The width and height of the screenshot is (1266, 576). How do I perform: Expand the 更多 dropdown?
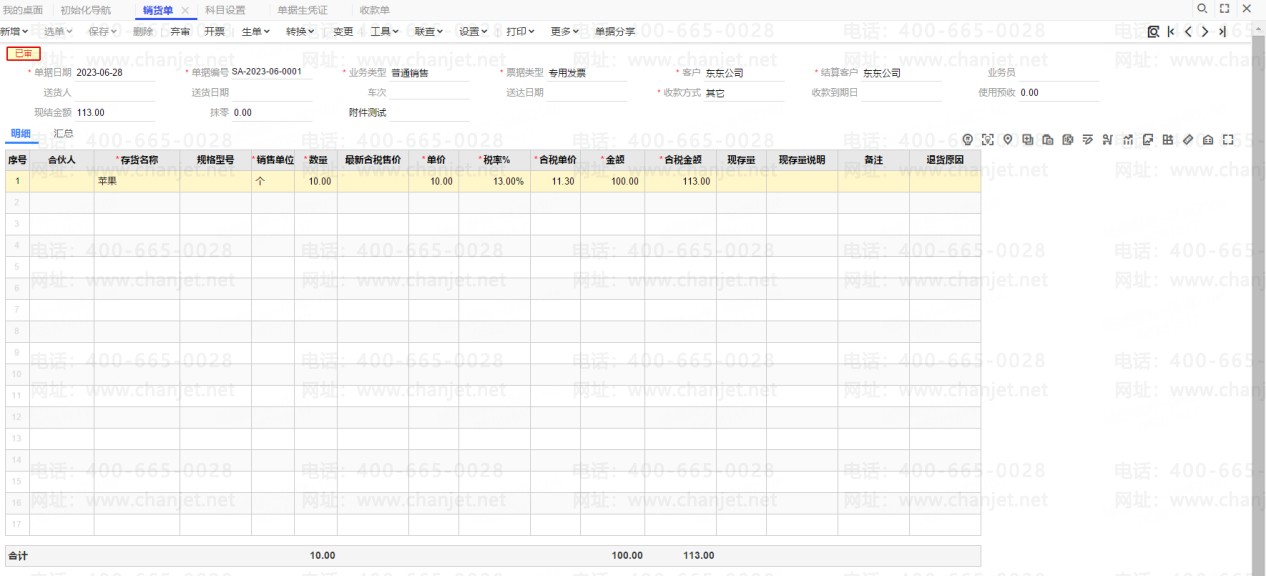tap(565, 32)
